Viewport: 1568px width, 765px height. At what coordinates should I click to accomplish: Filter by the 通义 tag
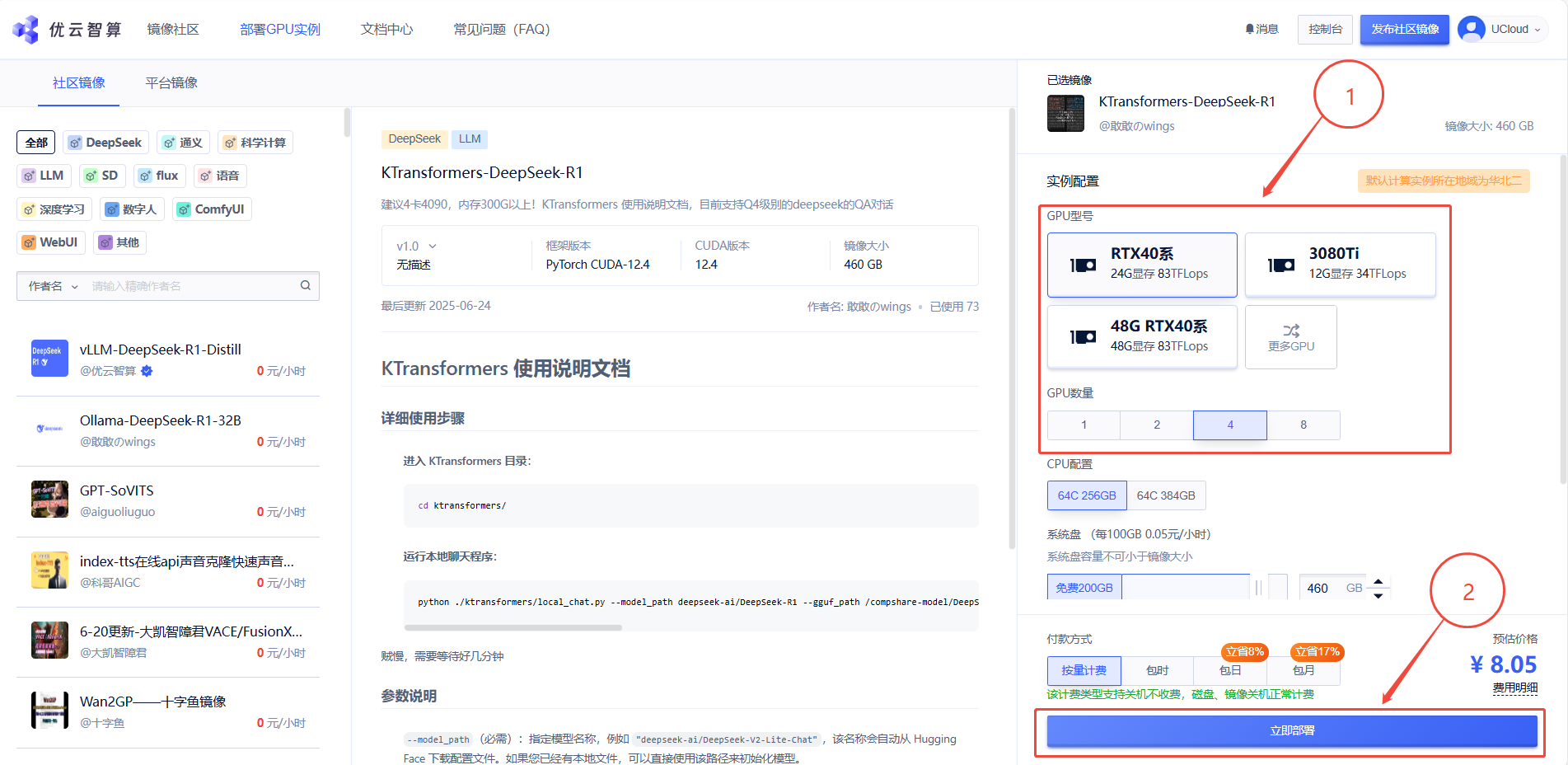(x=183, y=143)
